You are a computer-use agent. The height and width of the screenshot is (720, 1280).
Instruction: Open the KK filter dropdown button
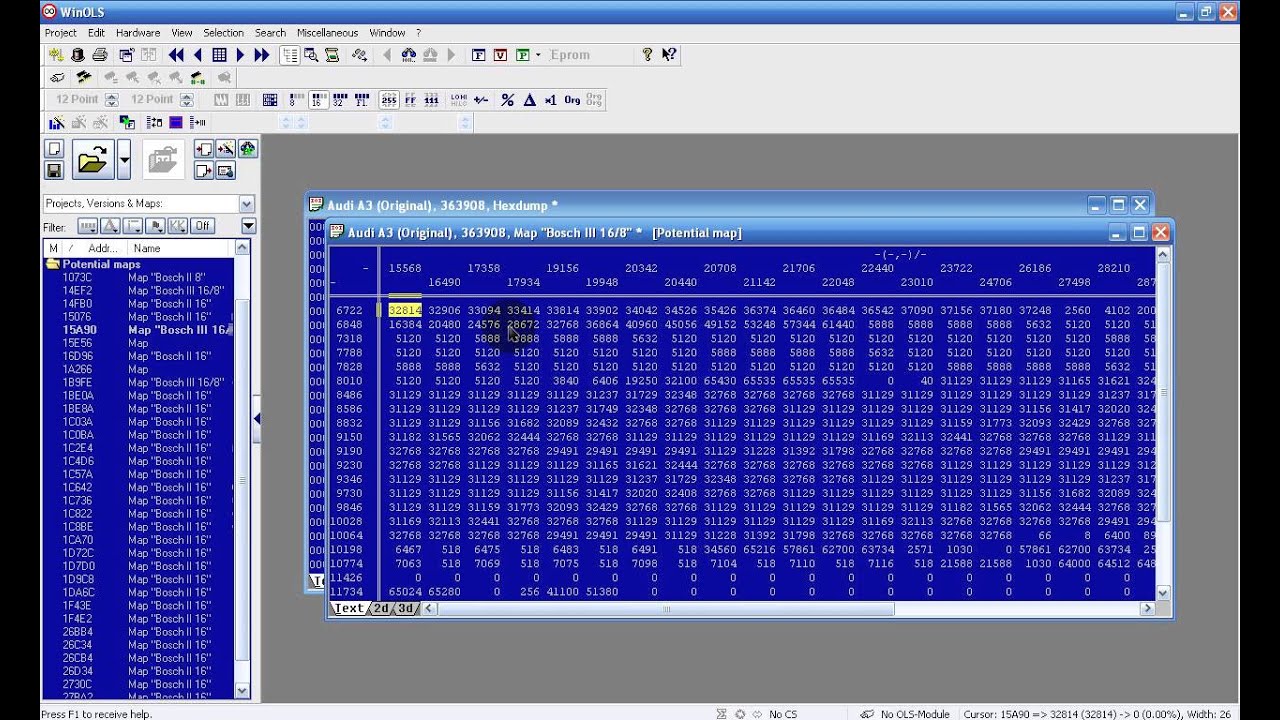[x=178, y=226]
